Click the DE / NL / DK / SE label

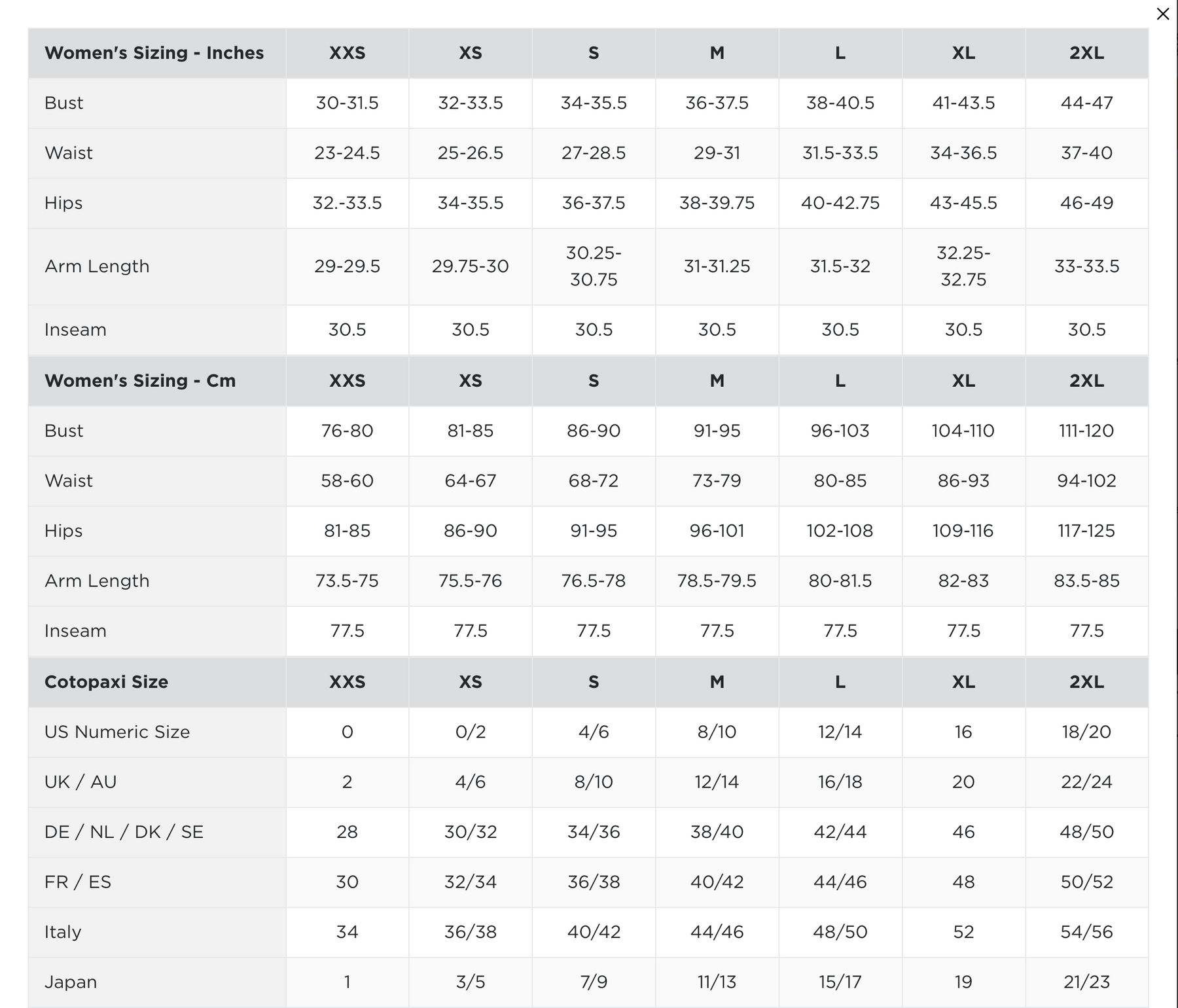[x=124, y=832]
